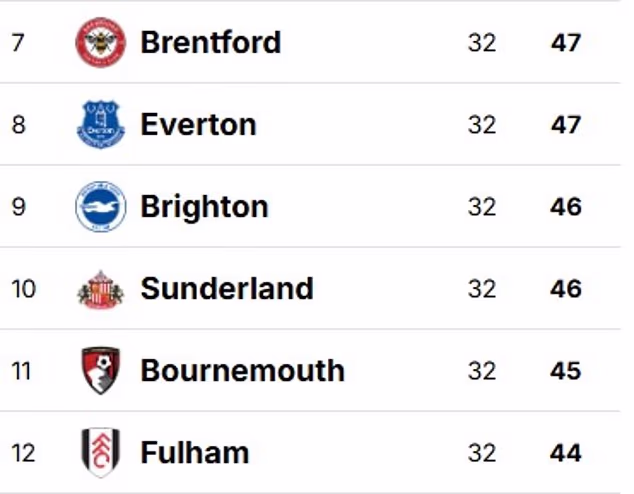Viewport: 634px width, 494px height.
Task: Click Everton's 47 points value
Action: tap(565, 125)
